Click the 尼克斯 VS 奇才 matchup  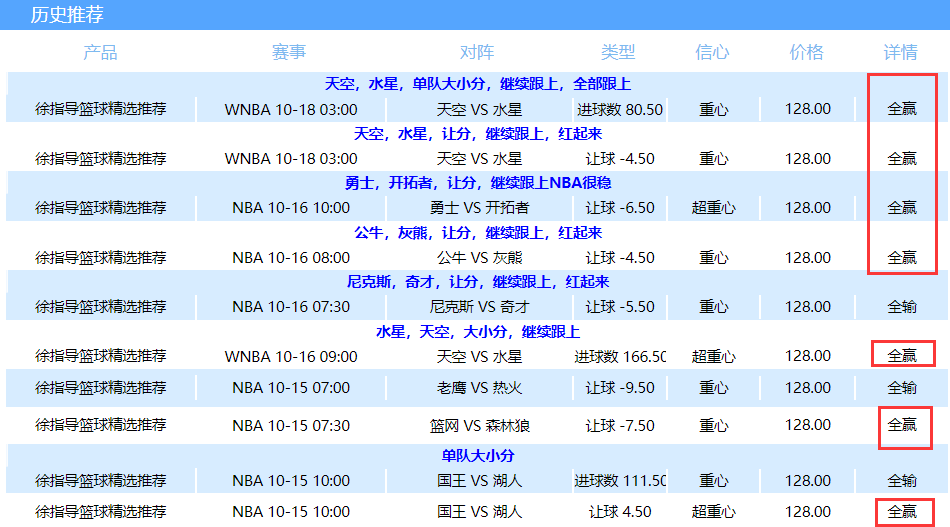tap(479, 307)
